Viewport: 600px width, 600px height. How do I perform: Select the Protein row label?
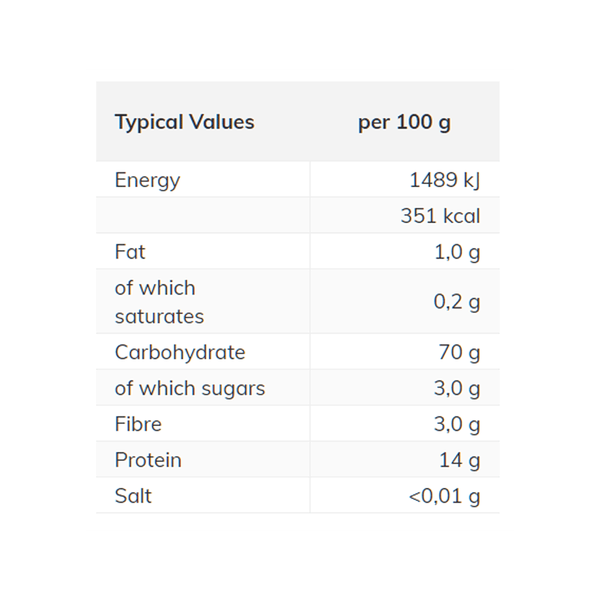coord(148,460)
